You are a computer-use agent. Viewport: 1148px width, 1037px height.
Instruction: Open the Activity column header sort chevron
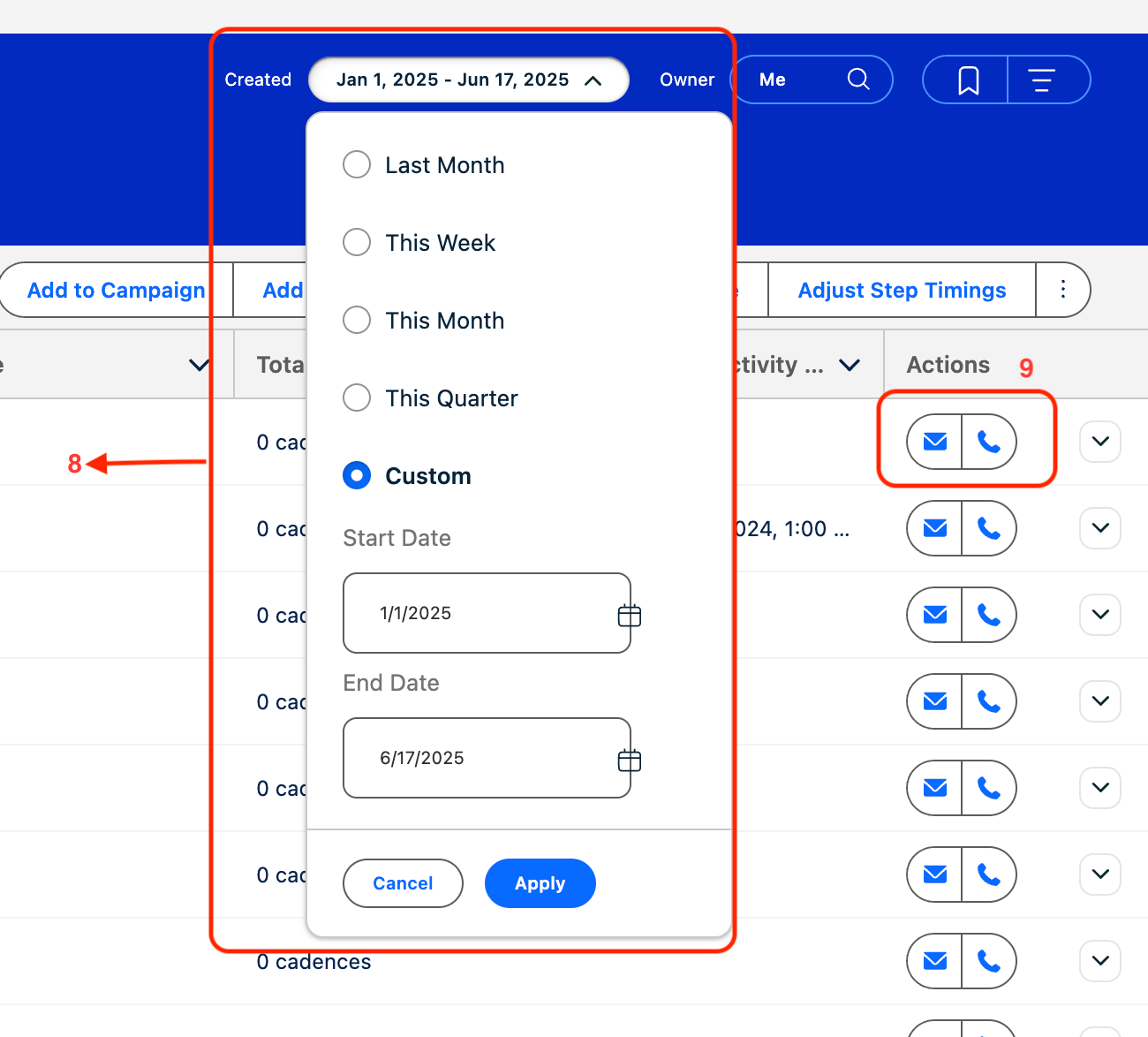[x=850, y=365]
